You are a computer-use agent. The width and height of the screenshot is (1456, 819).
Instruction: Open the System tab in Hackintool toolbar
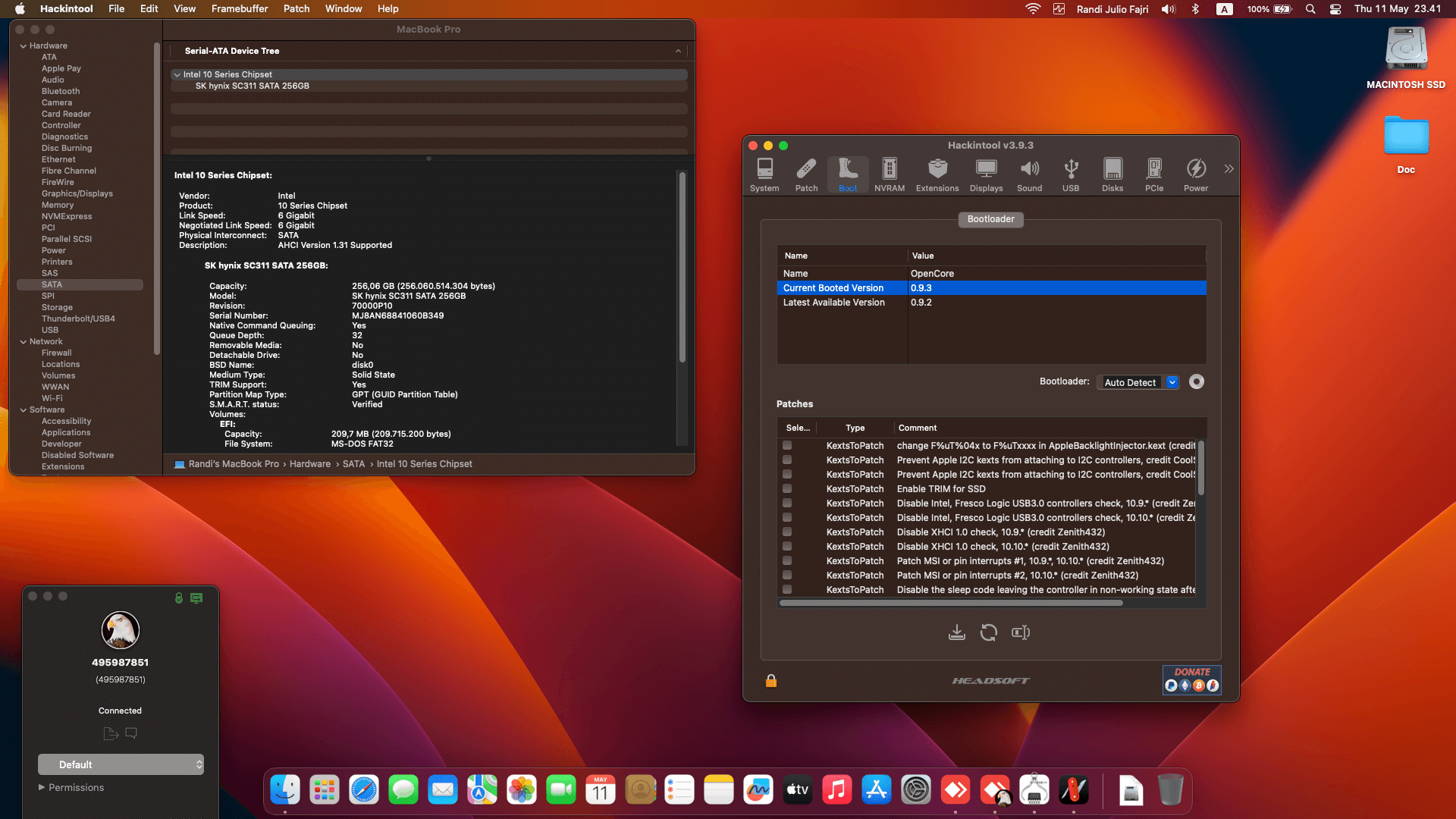click(764, 175)
